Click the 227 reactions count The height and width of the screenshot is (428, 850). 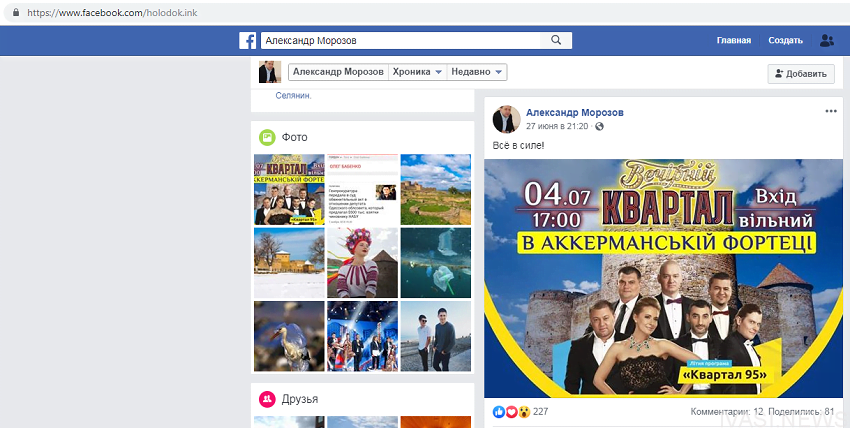pos(540,412)
